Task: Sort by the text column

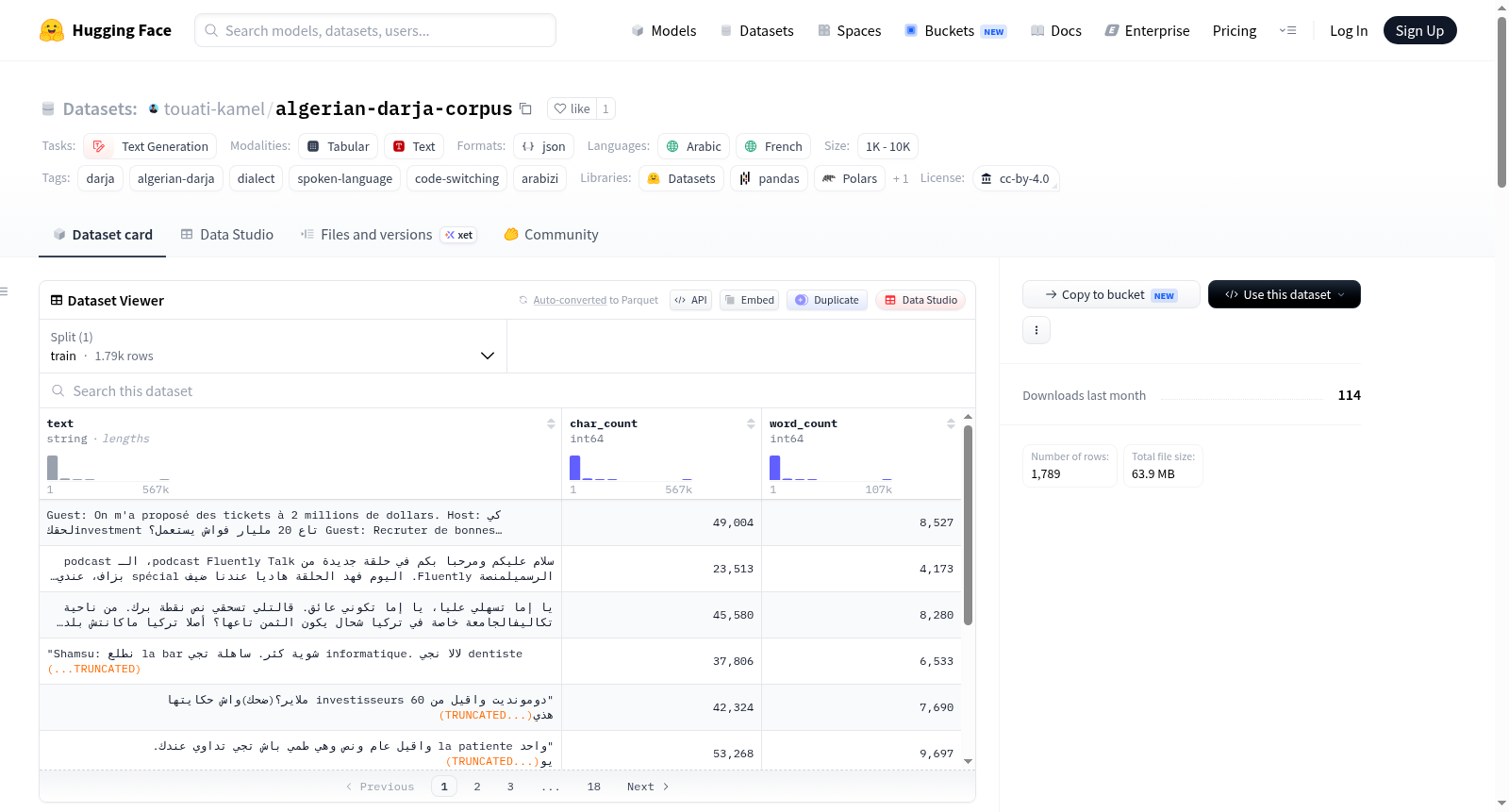Action: [551, 423]
